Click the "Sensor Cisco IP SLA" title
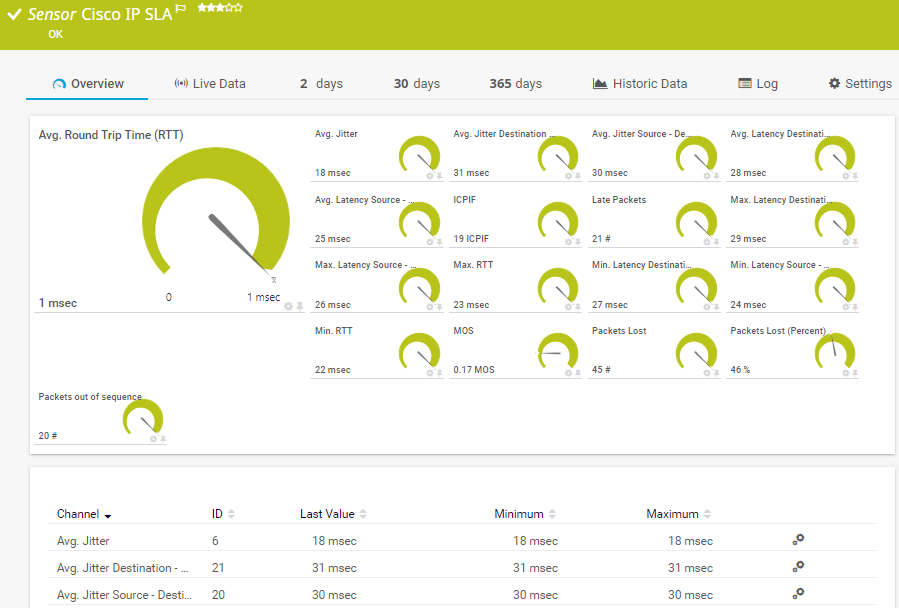Screen dimensions: 899x608 [x=100, y=14]
